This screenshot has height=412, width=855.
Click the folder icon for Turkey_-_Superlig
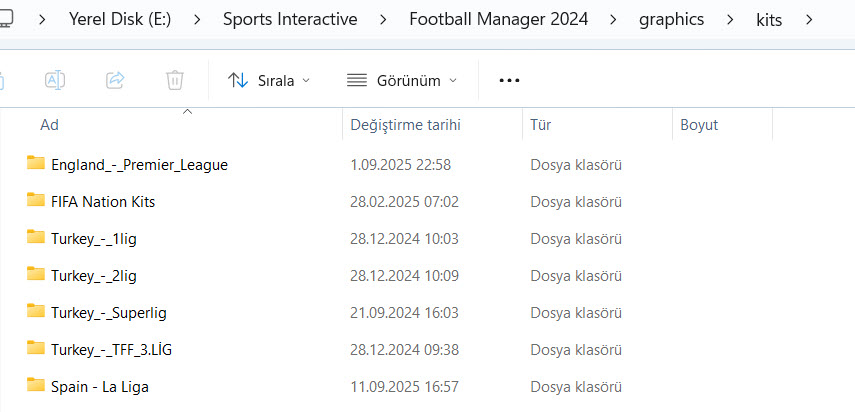point(36,312)
